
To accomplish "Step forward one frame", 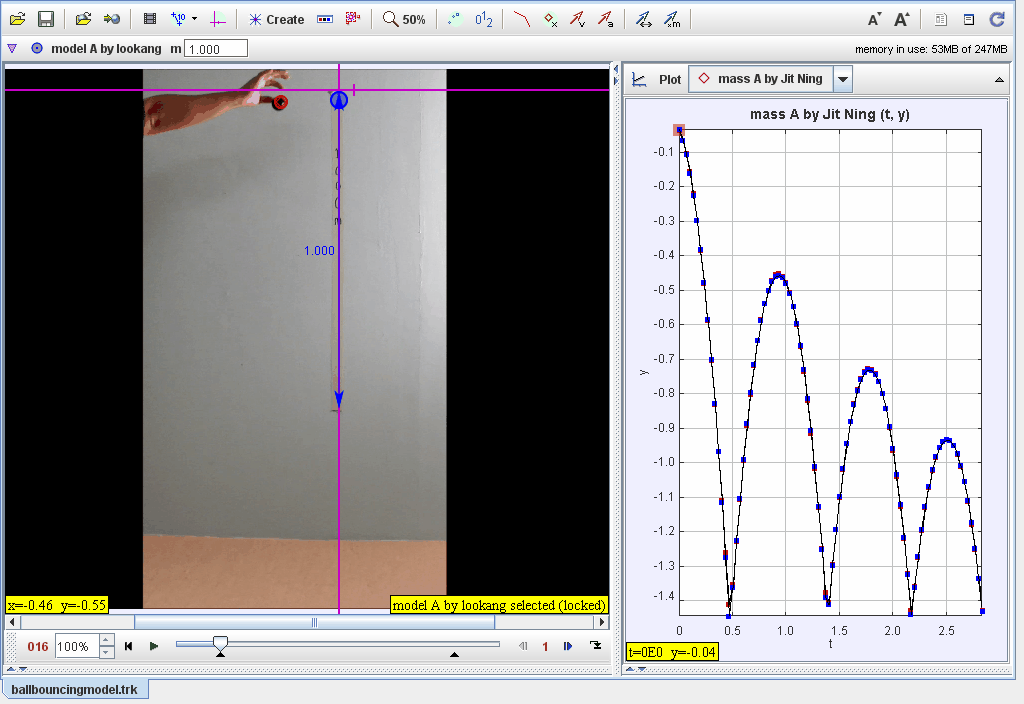I will point(568,646).
